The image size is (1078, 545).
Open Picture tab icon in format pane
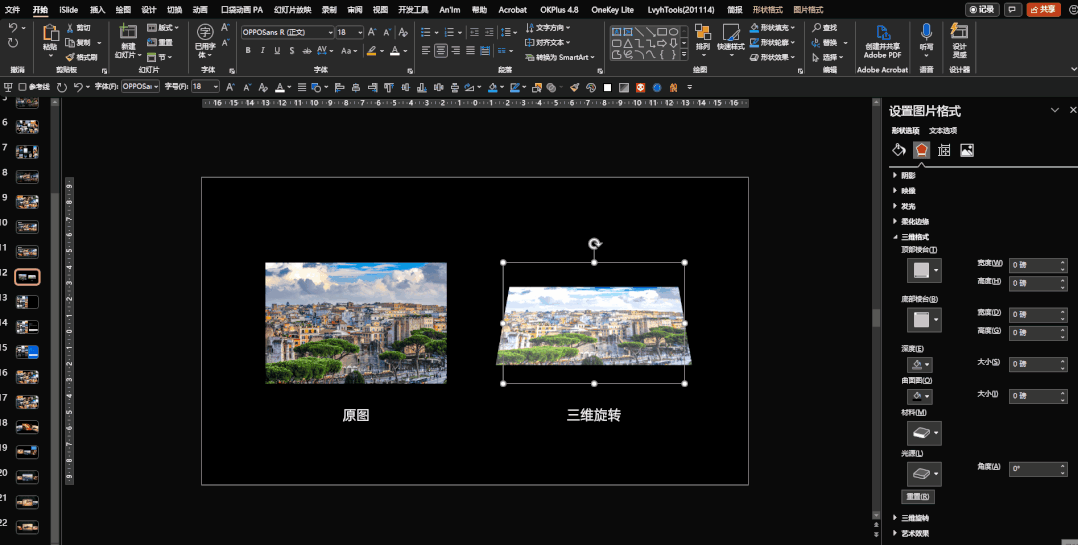(x=967, y=150)
